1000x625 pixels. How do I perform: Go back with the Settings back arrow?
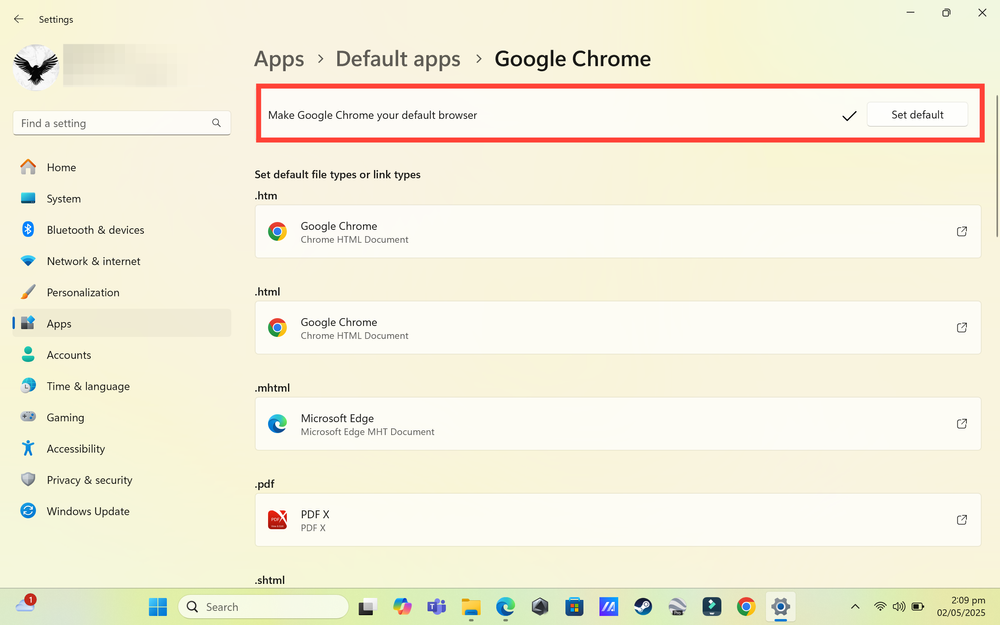[x=18, y=19]
